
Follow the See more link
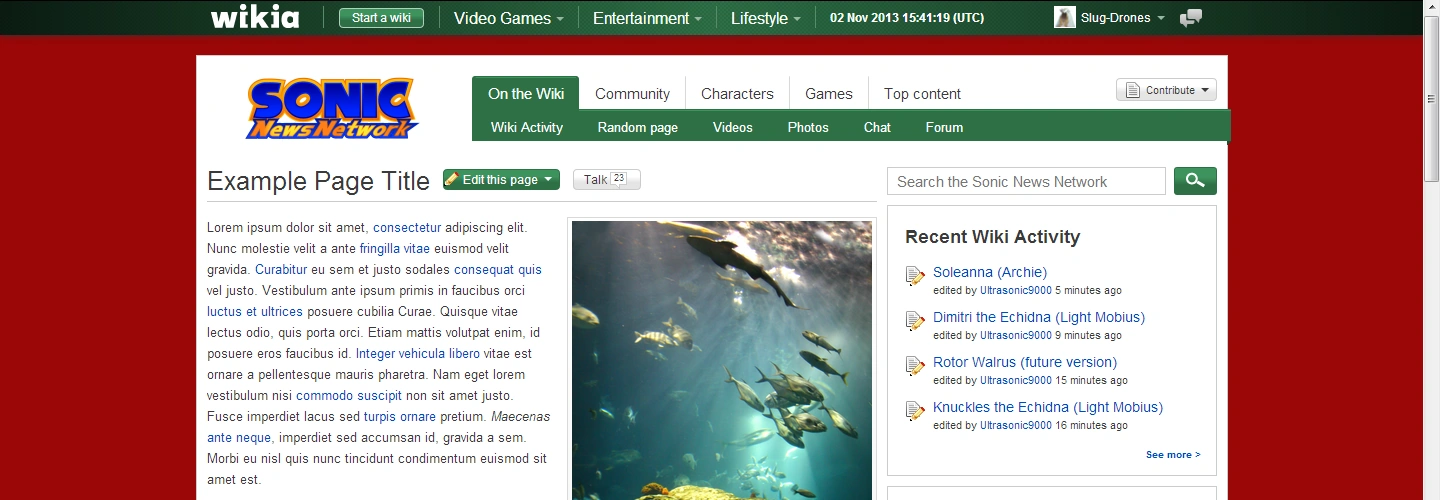click(1172, 455)
